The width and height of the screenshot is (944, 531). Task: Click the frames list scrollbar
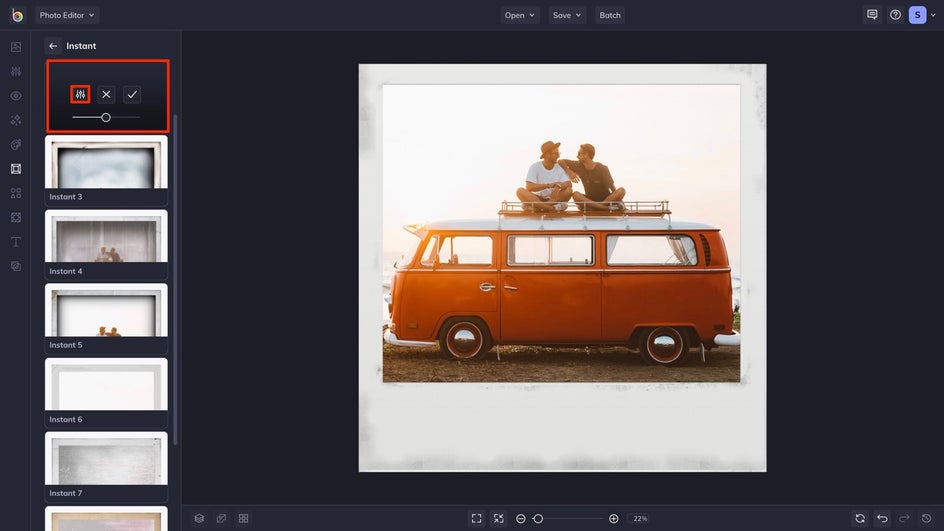(x=175, y=280)
